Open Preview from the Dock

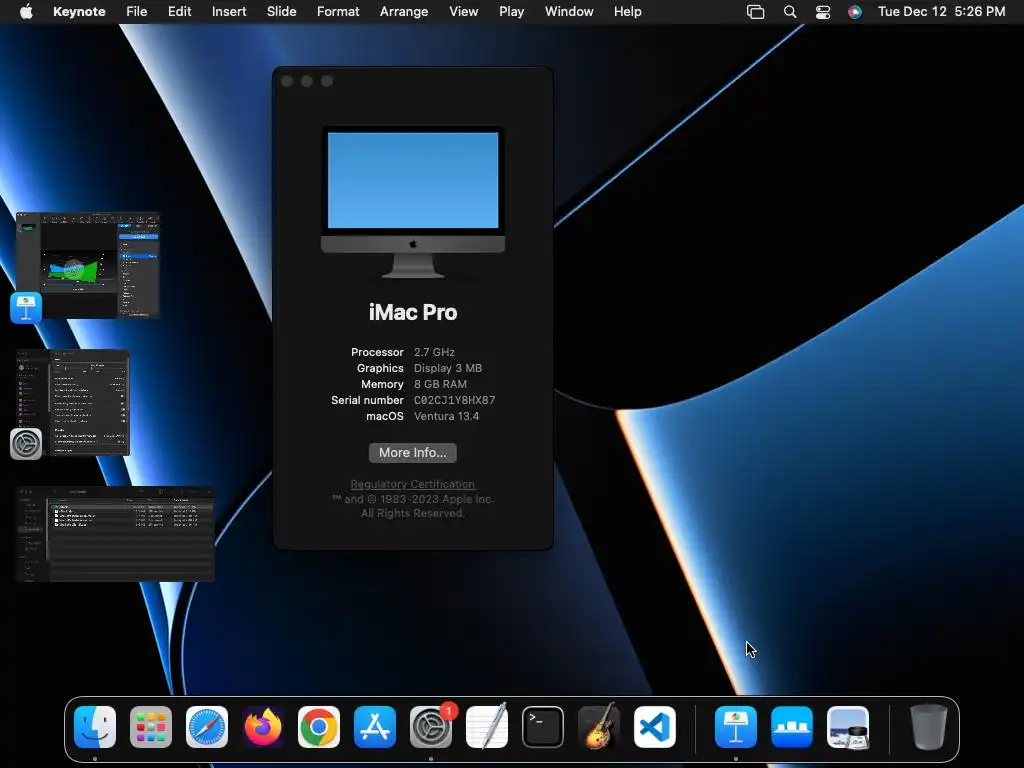click(x=848, y=727)
